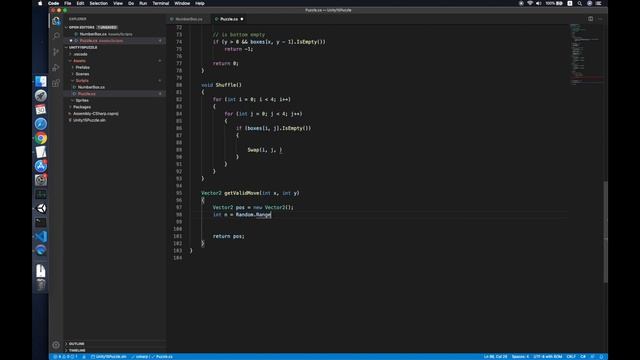Open Safari from the Dock
The width and height of the screenshot is (640, 360).
(x=40, y=124)
